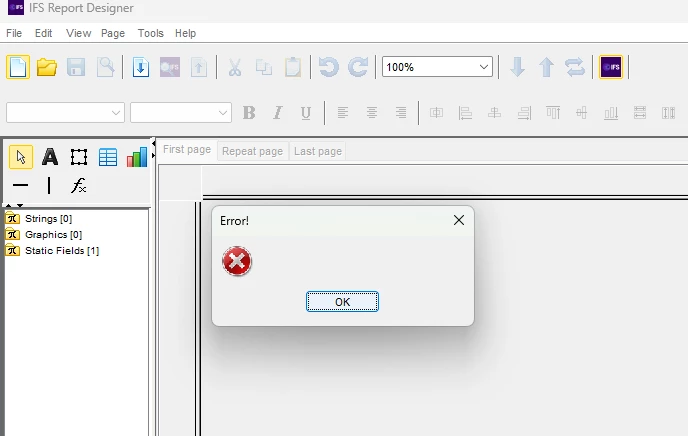
Task: Click the Print preview magnifier icon
Action: click(x=105, y=67)
